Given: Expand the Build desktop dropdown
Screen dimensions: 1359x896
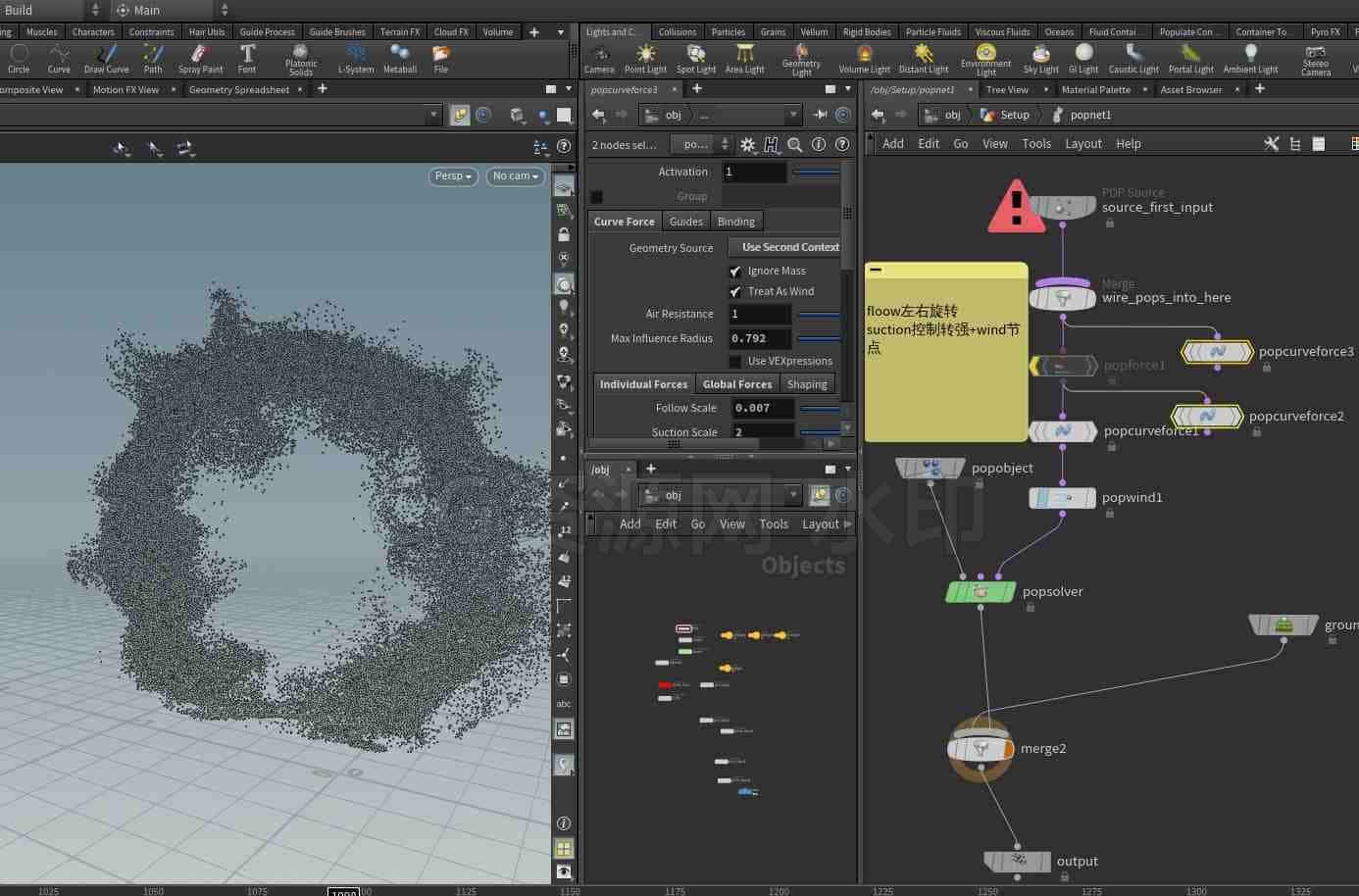Looking at the screenshot, I should coord(51,10).
